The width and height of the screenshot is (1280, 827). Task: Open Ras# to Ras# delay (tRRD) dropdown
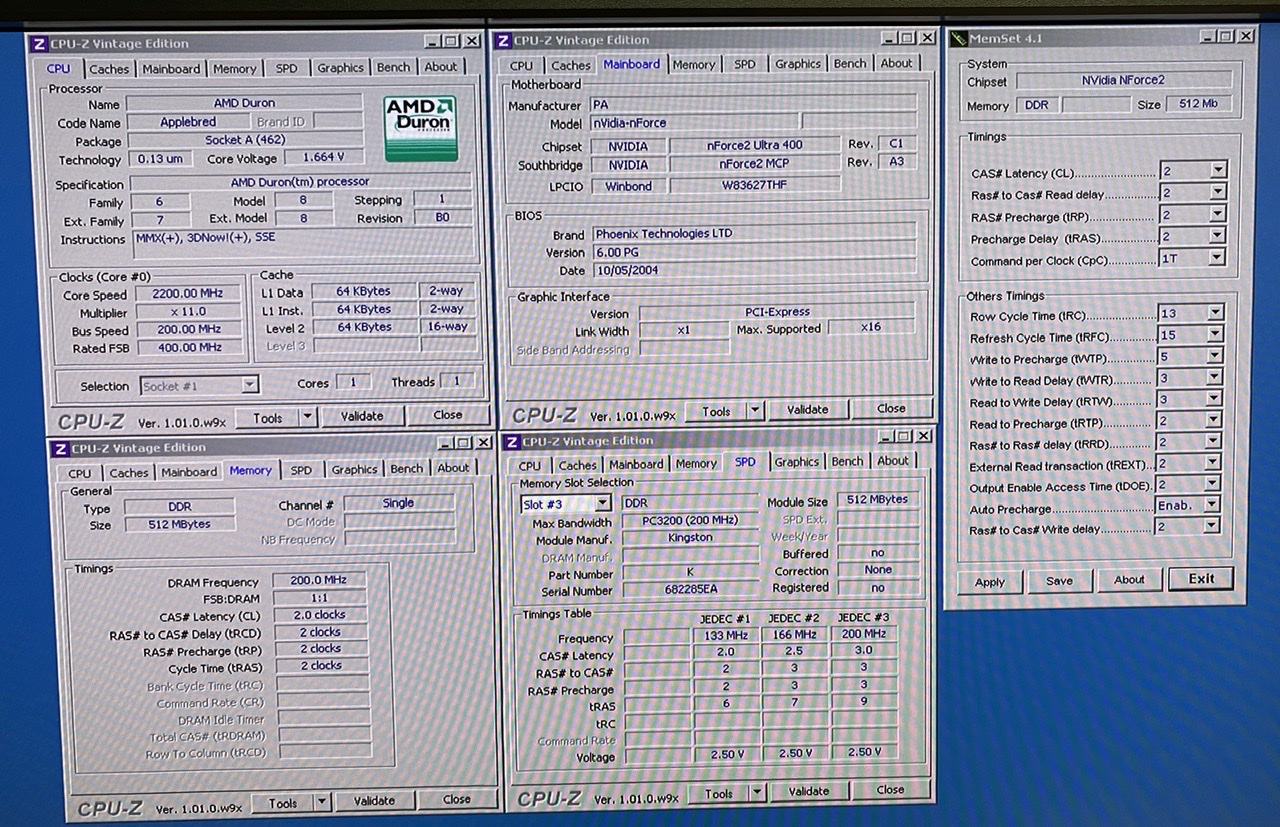tap(1213, 442)
